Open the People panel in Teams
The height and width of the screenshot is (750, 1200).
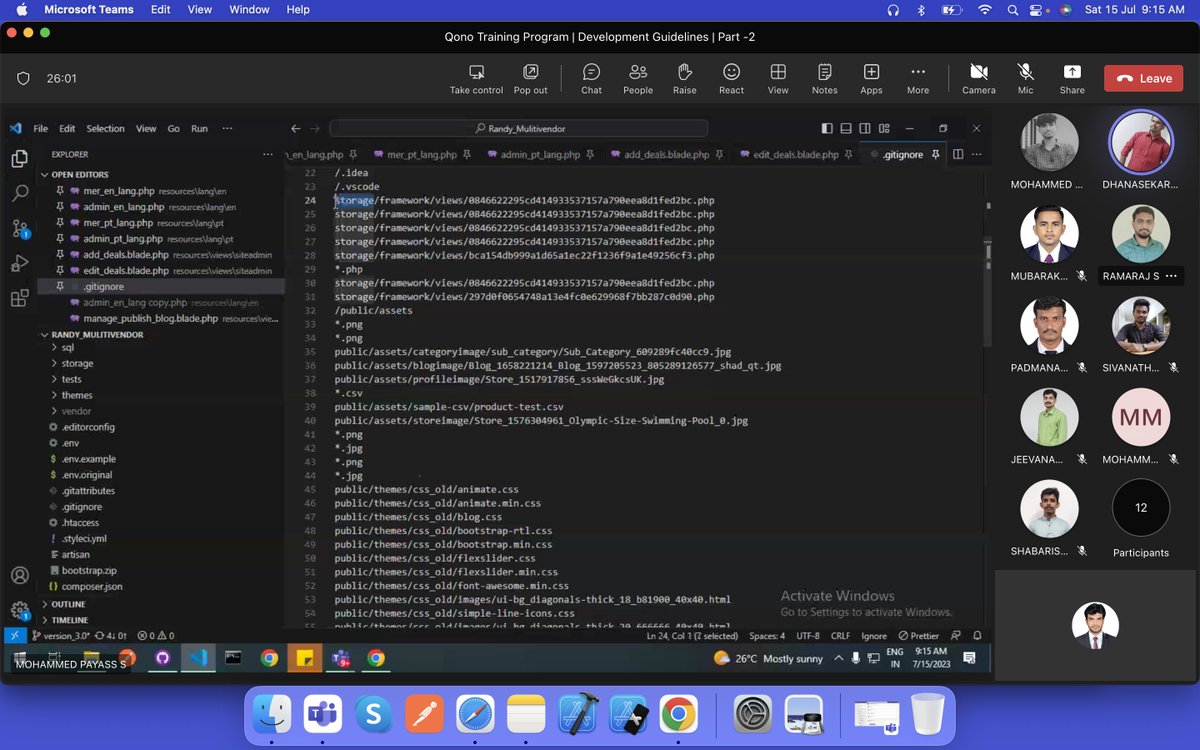click(638, 79)
